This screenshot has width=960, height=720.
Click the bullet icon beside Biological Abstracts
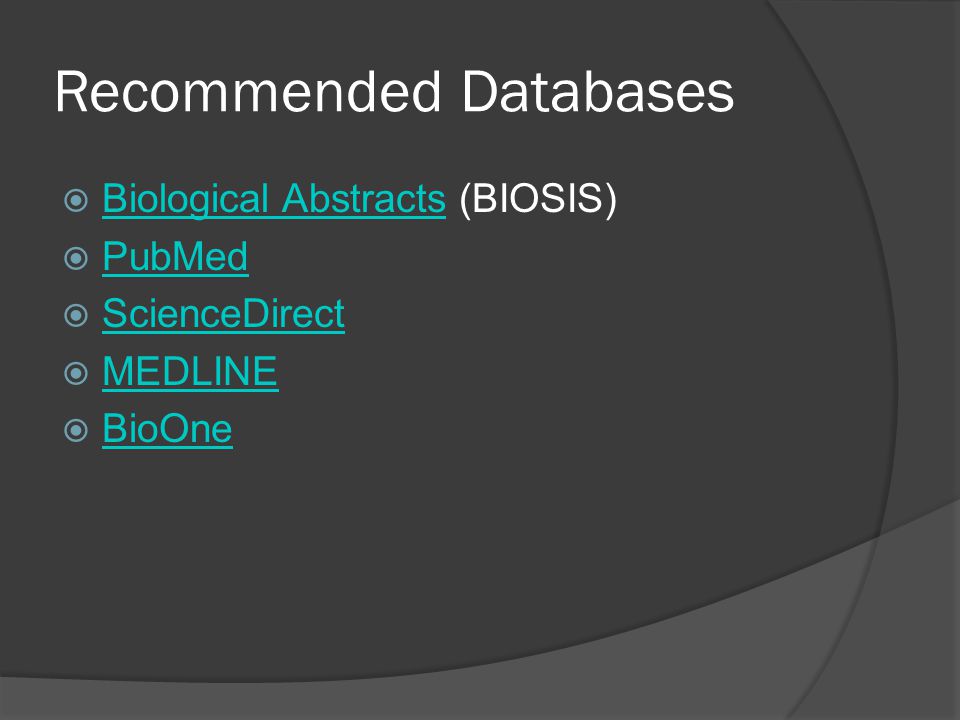pyautogui.click(x=76, y=200)
